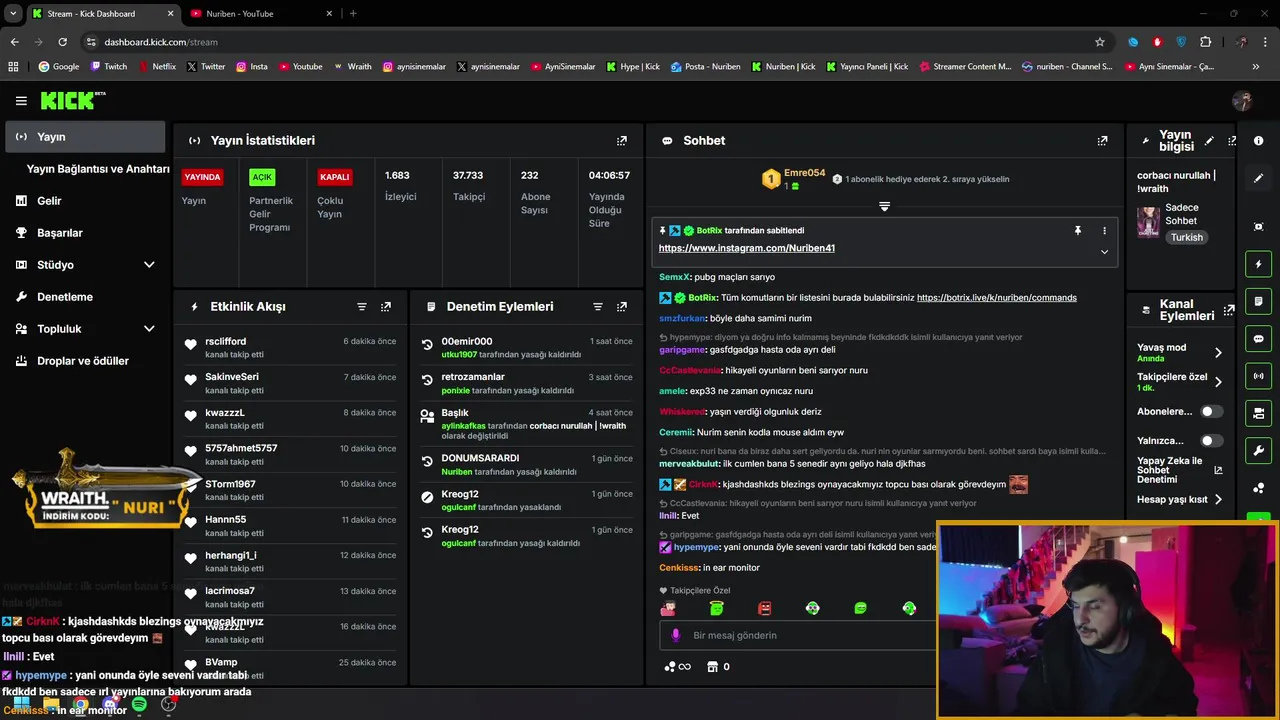The image size is (1280, 720).
Task: Click the purple microphone icon in message box
Action: pyautogui.click(x=676, y=635)
